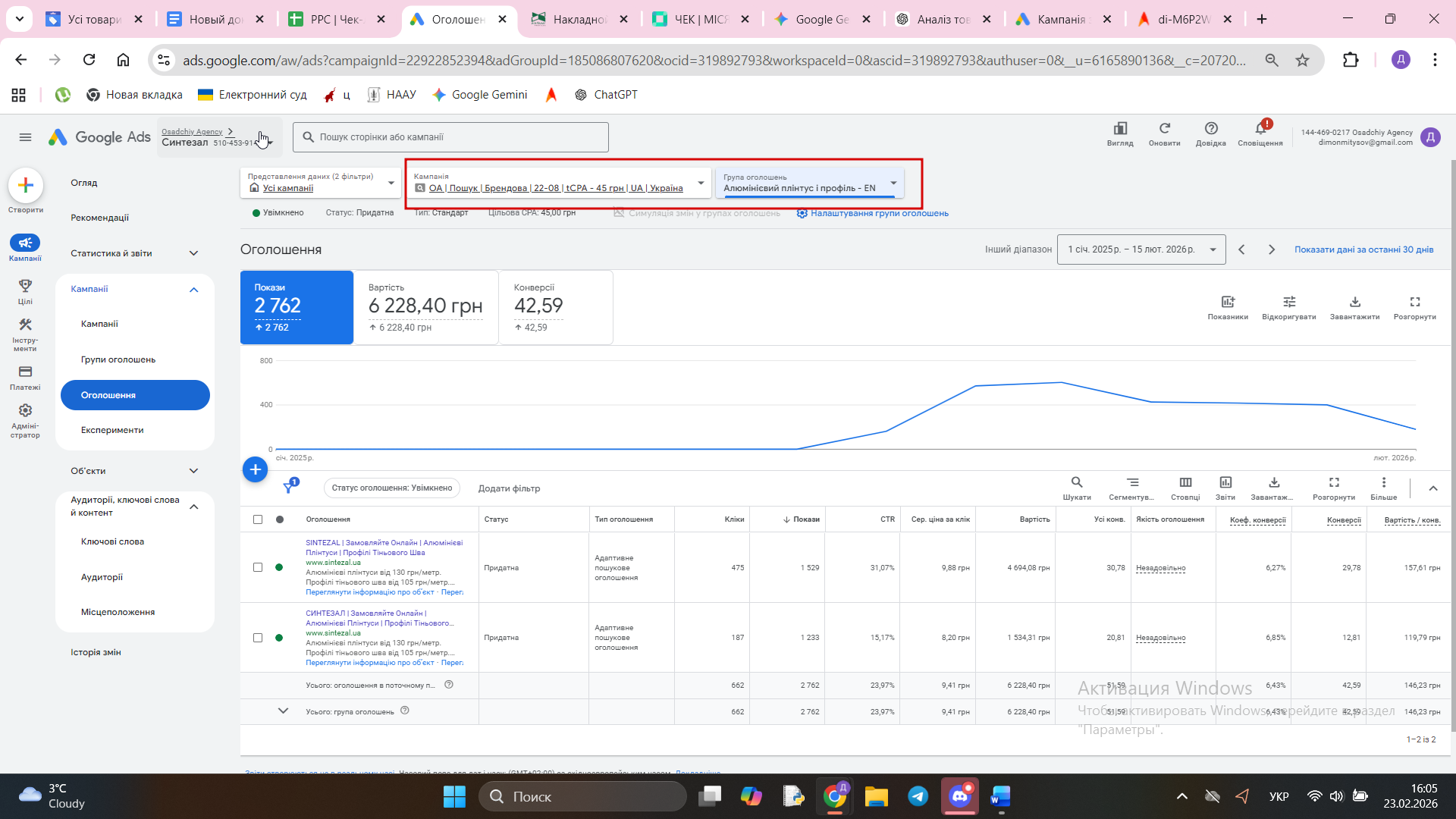The width and height of the screenshot is (1456, 819).
Task: Open the Довідка help icon
Action: coord(1211,129)
